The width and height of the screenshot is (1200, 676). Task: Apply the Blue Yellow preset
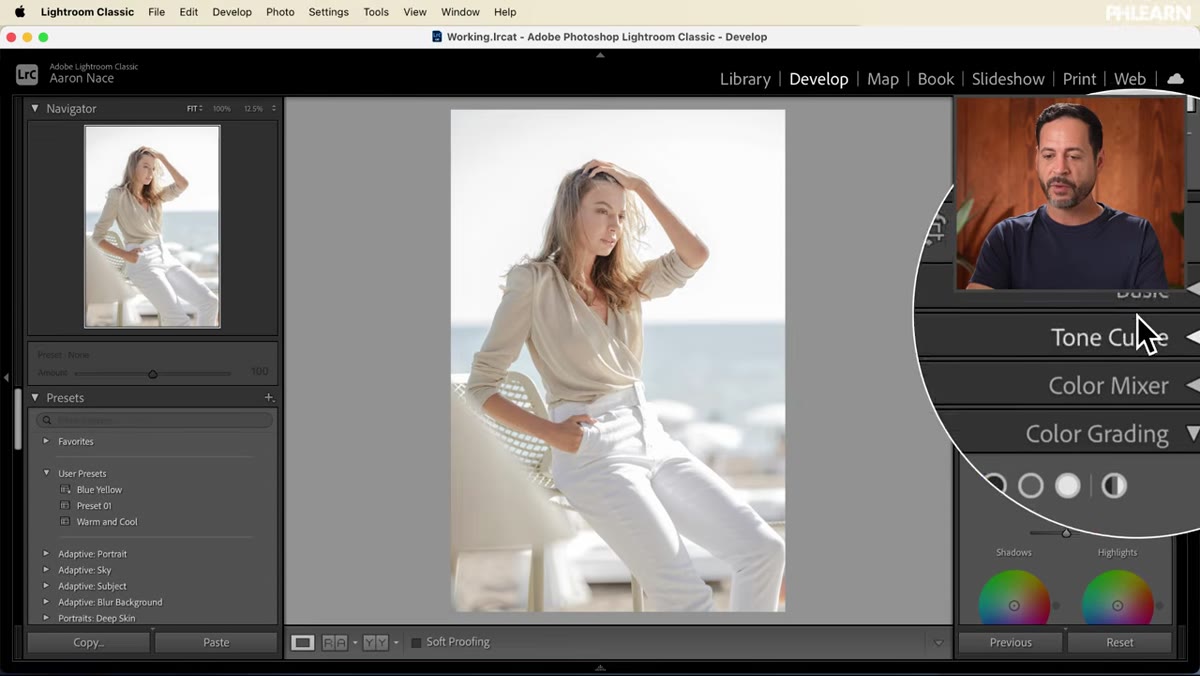[99, 490]
